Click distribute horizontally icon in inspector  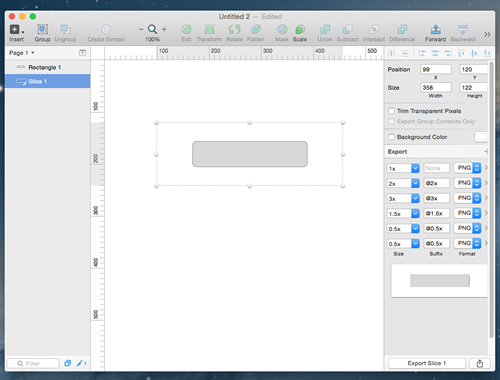pos(392,53)
